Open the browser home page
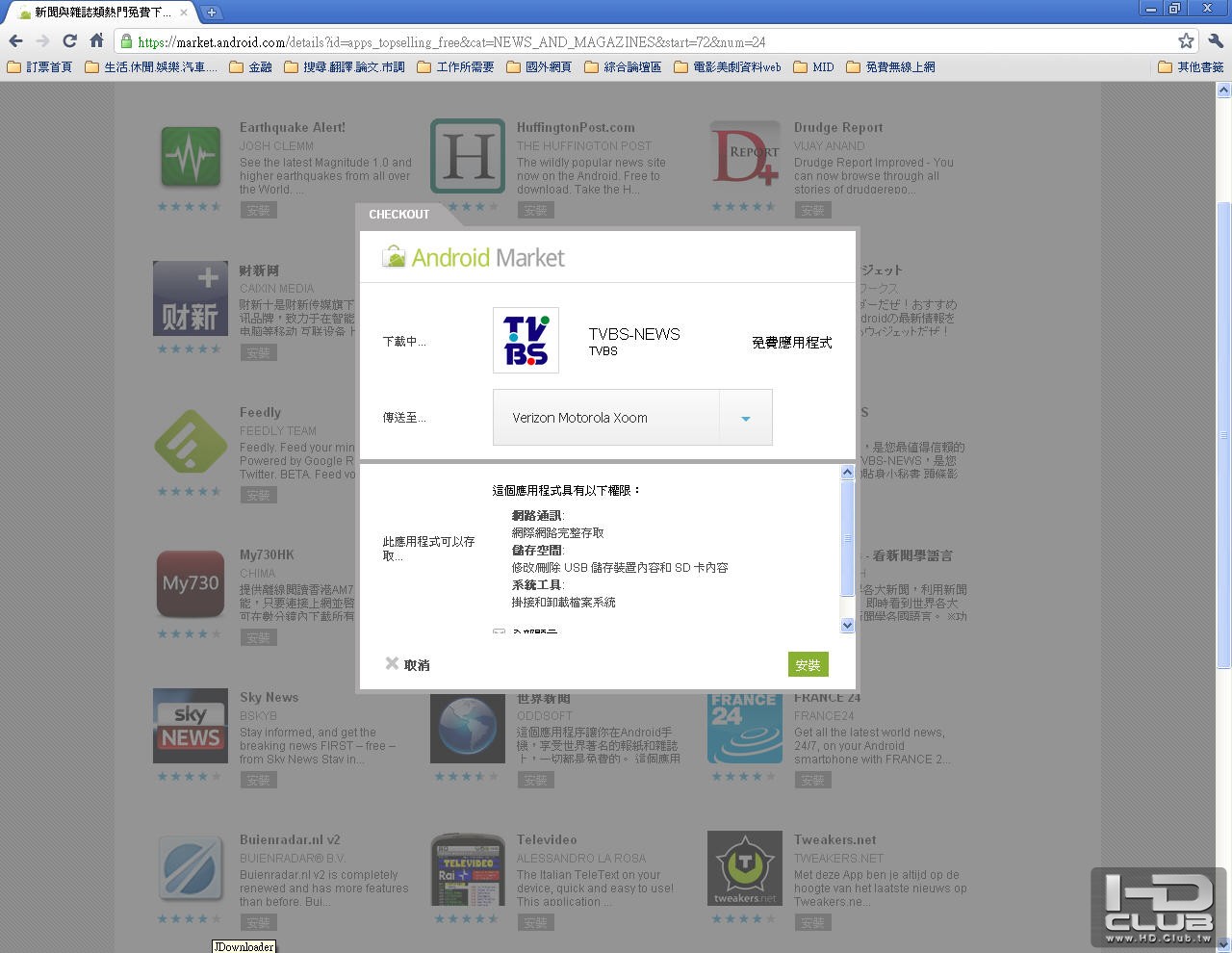This screenshot has height=953, width=1232. click(x=96, y=40)
